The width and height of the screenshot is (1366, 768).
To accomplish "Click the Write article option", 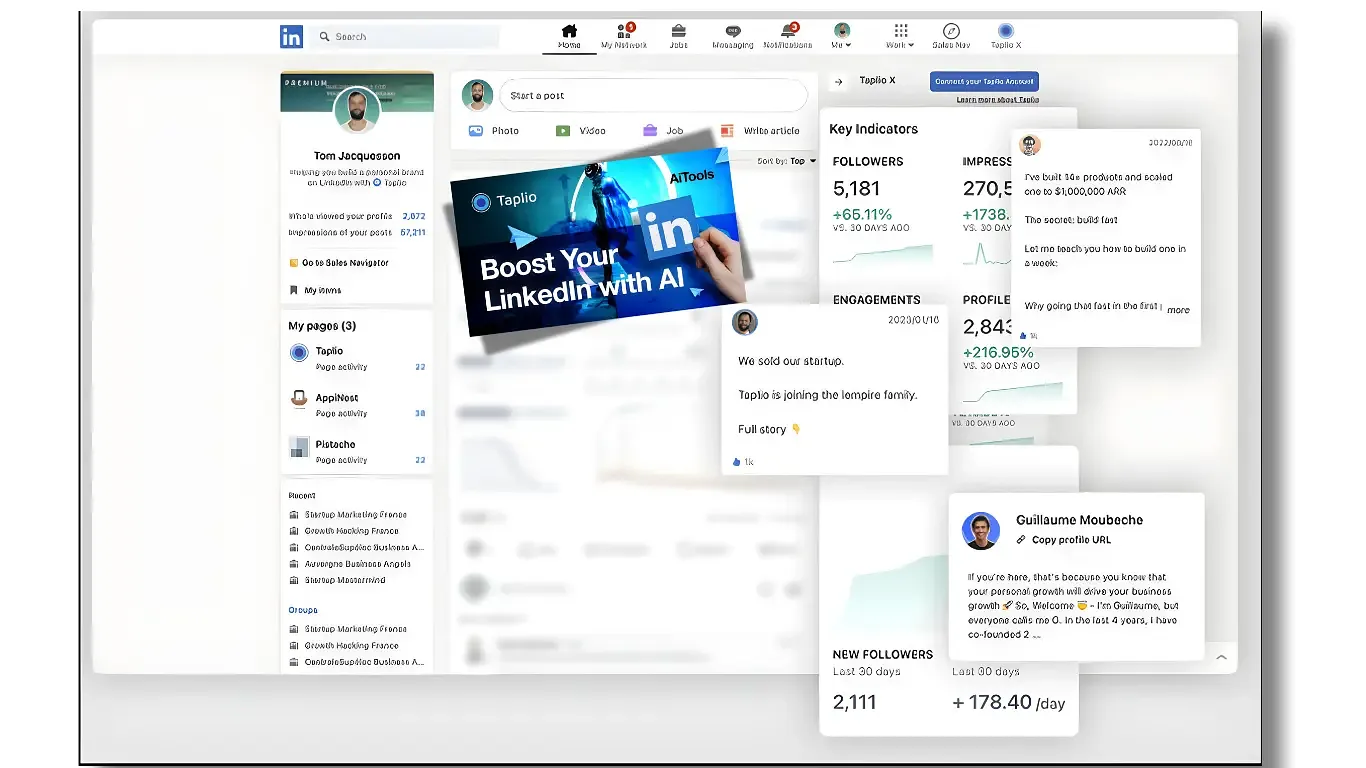I will (x=760, y=131).
